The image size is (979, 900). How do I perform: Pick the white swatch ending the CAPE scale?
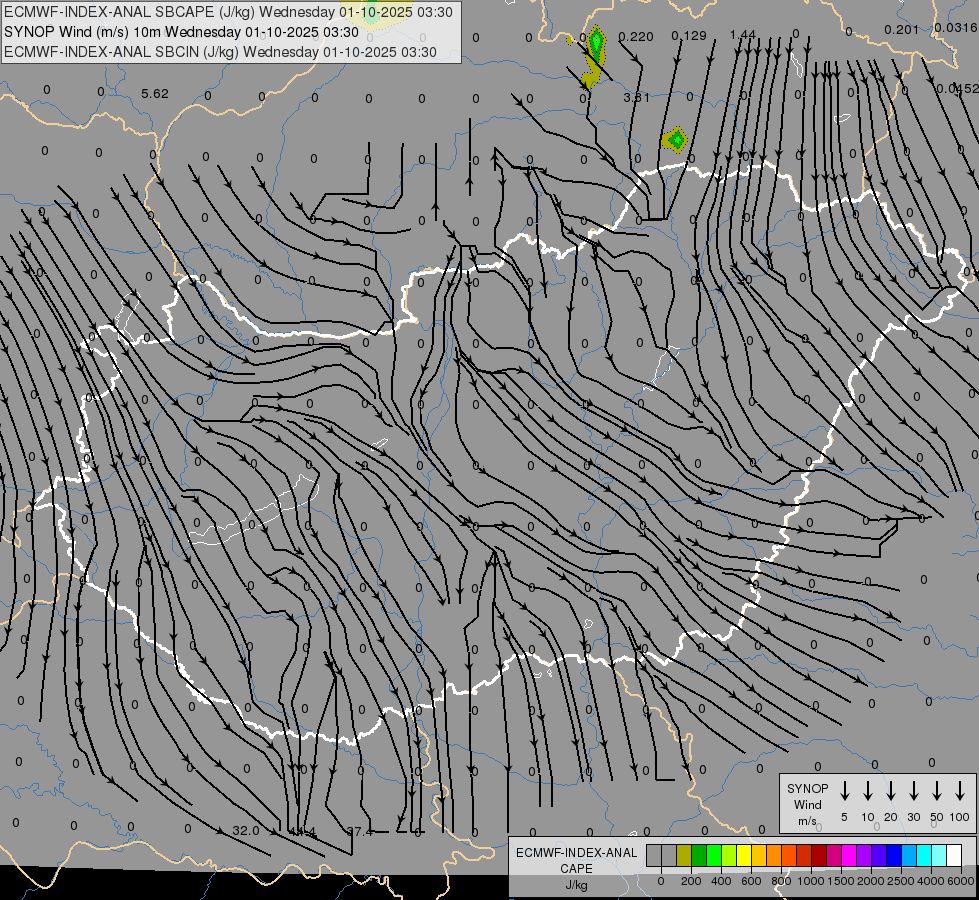954,855
